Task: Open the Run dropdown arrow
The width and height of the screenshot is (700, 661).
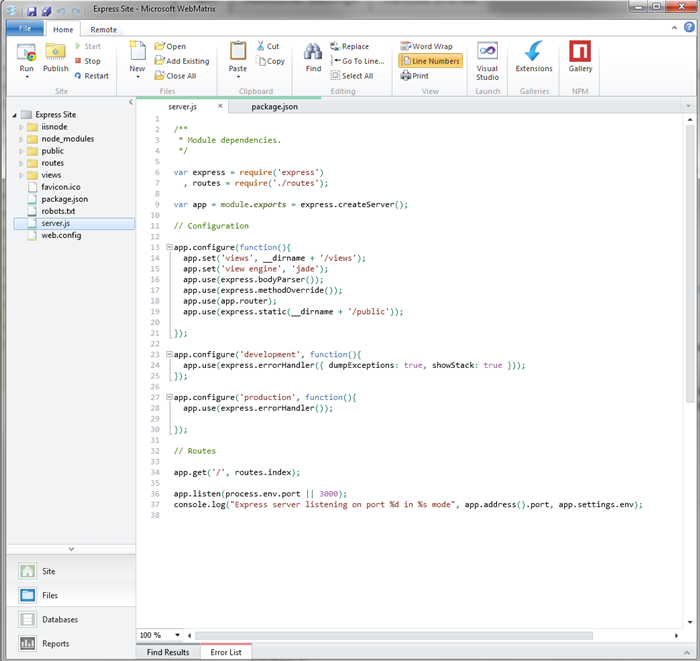Action: tap(27, 77)
